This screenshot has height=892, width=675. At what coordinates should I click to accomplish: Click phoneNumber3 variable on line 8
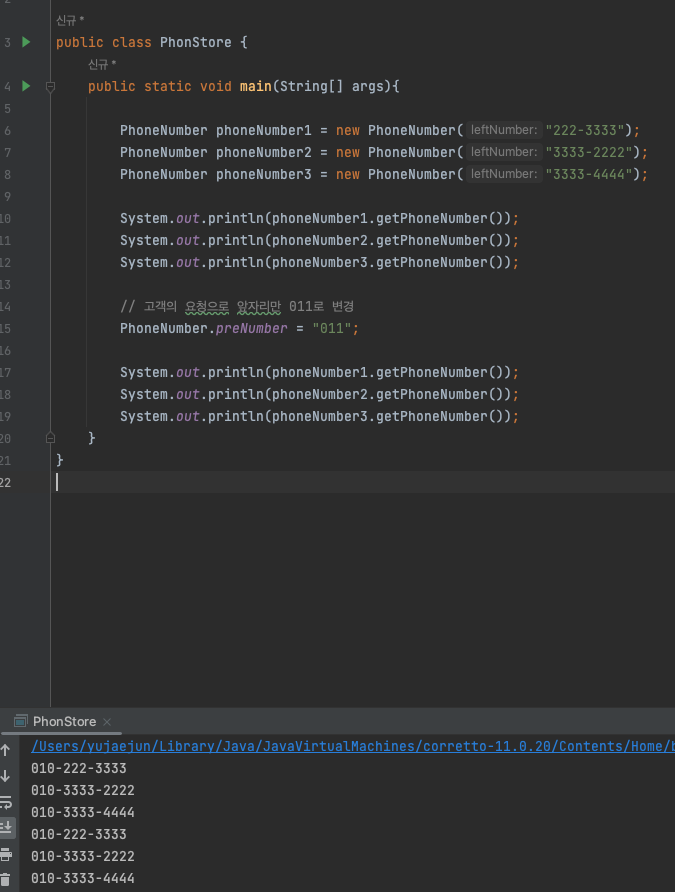[x=264, y=175]
